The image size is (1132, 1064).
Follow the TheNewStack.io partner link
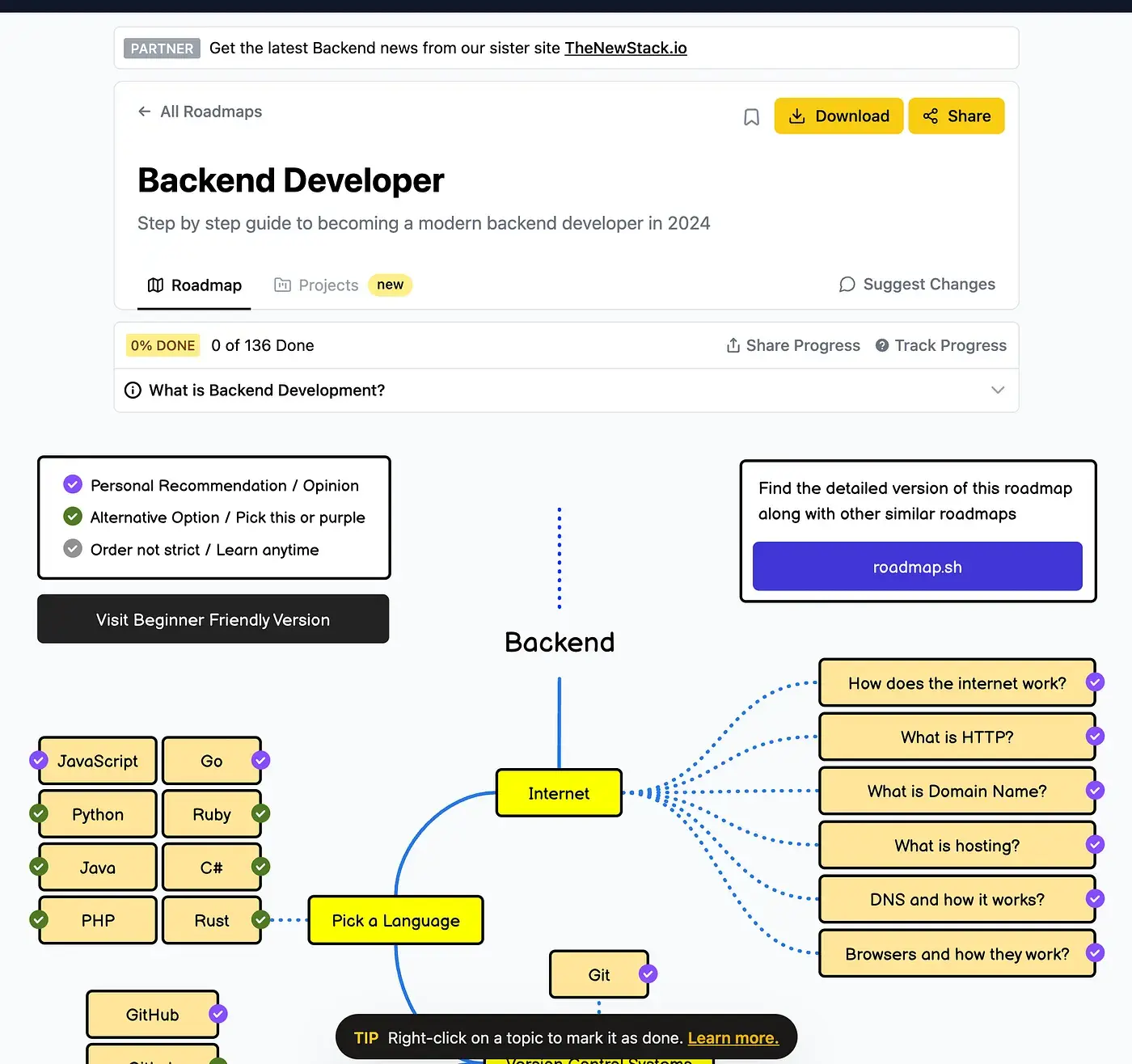point(625,48)
